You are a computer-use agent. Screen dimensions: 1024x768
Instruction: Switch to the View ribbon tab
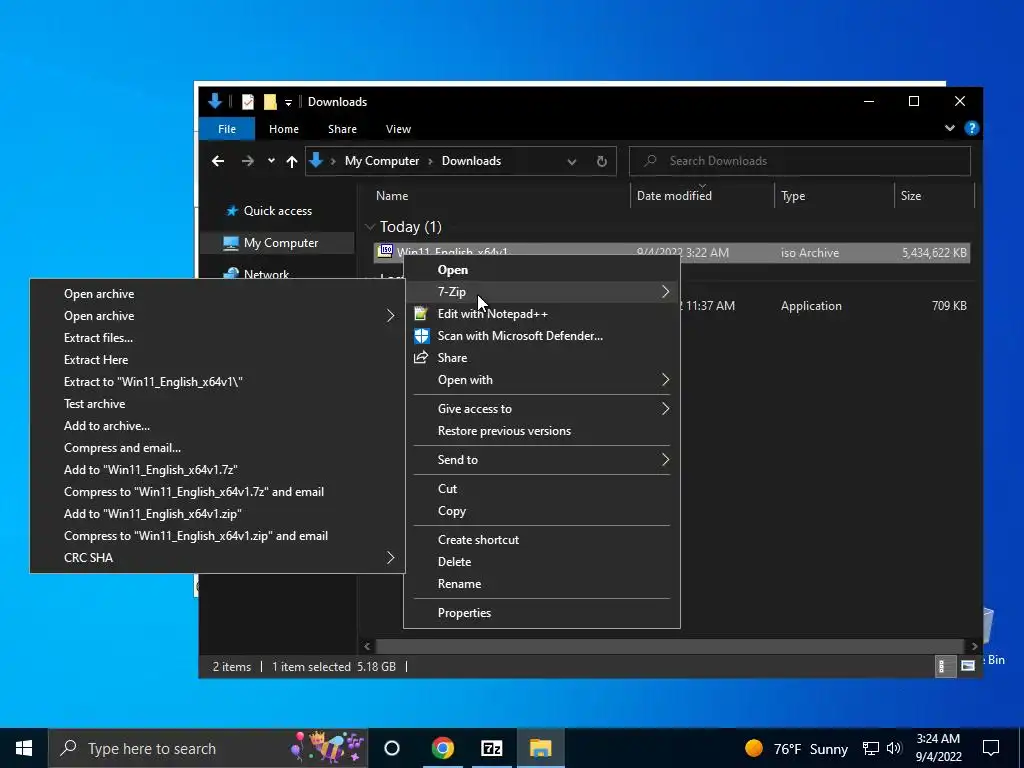[398, 129]
